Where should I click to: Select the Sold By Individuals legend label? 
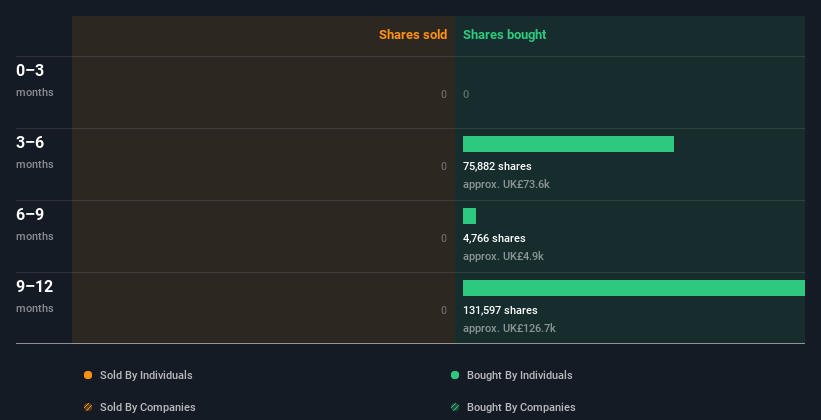click(146, 375)
